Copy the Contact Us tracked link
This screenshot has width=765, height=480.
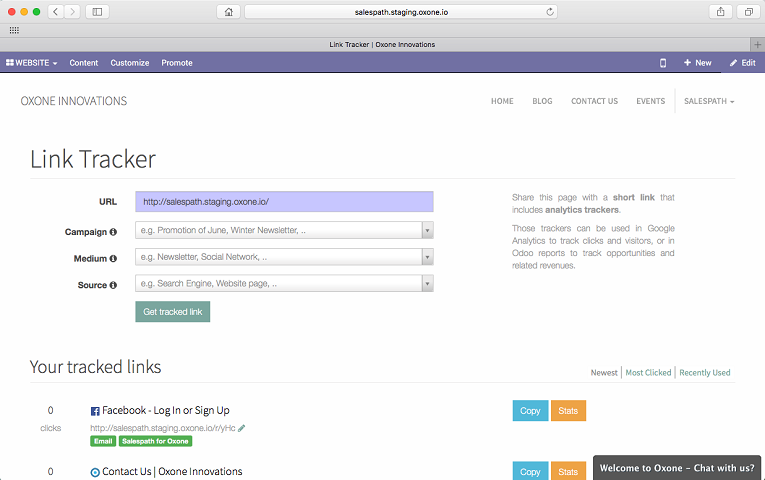[x=530, y=471]
